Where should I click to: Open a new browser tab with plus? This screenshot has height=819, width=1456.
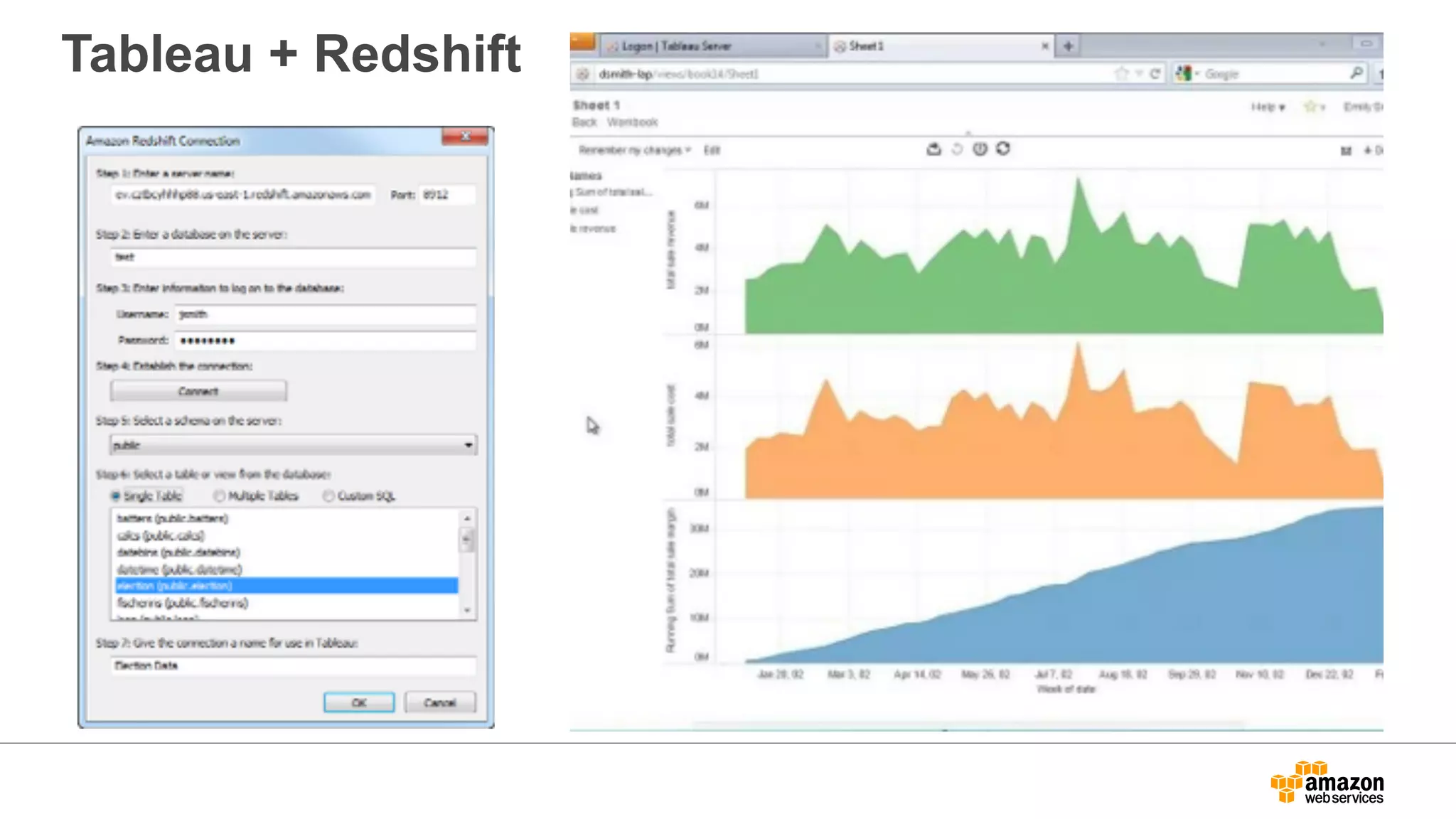point(1068,46)
